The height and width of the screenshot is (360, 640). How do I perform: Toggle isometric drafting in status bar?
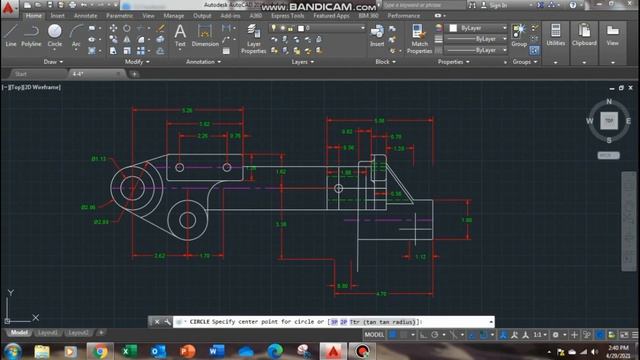[x=453, y=335]
